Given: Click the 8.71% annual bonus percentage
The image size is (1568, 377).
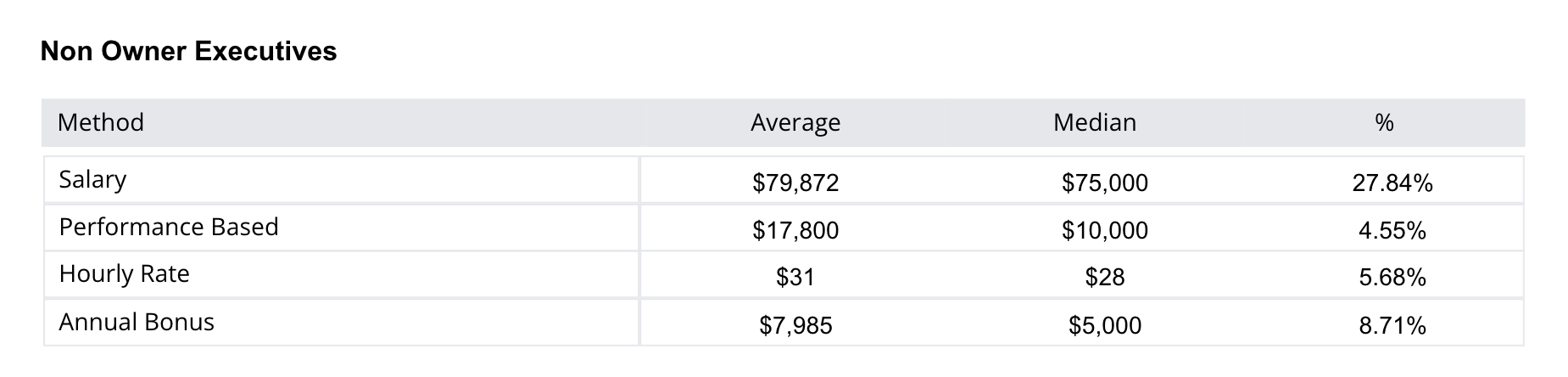Looking at the screenshot, I should (x=1392, y=325).
